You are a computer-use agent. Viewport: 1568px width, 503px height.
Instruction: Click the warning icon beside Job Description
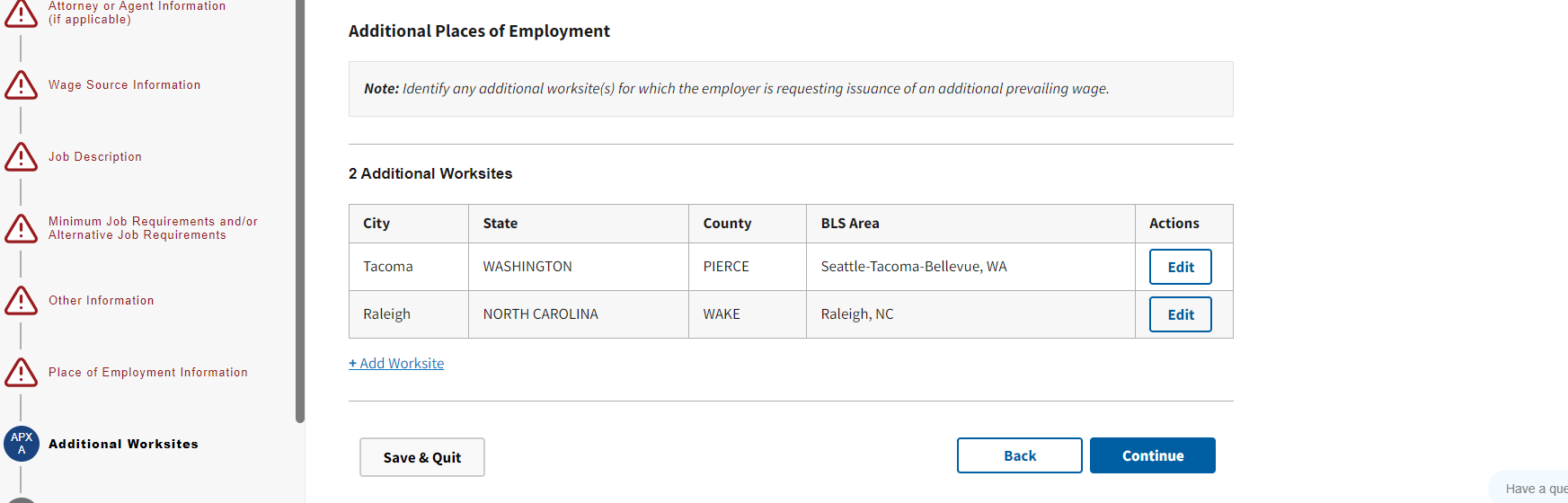tap(21, 157)
